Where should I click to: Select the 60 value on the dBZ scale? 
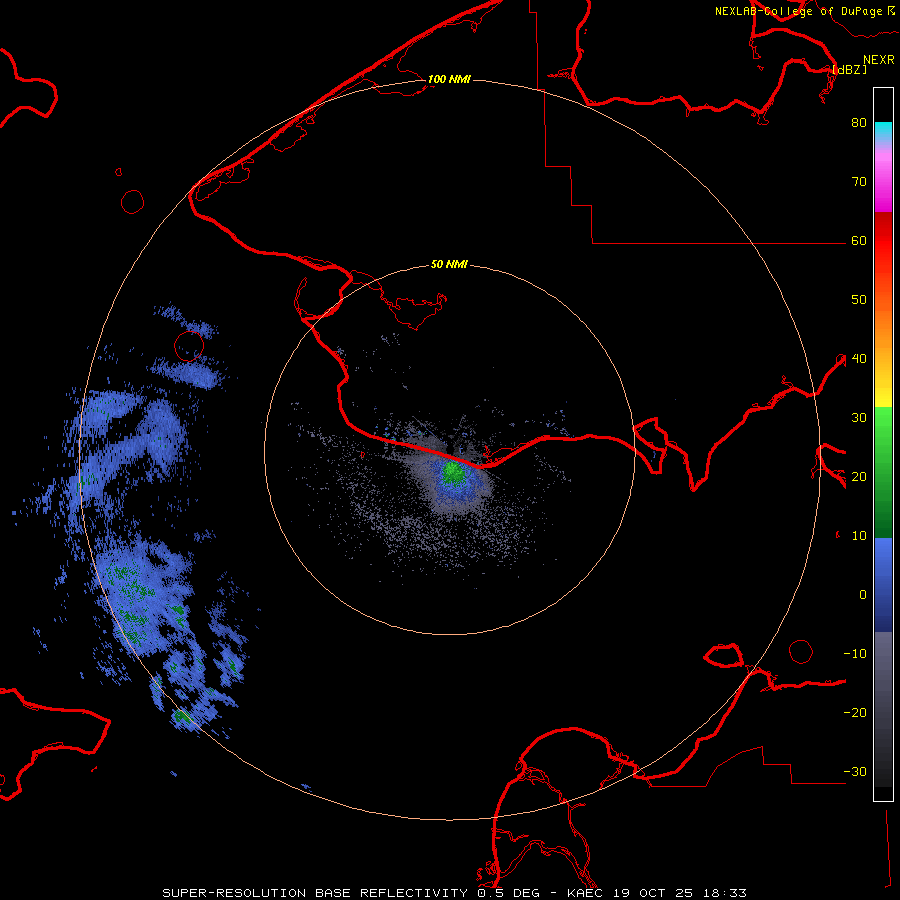click(859, 241)
